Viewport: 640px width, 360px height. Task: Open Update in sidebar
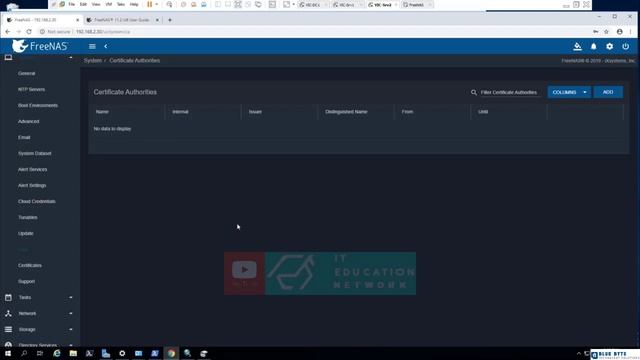(26, 233)
